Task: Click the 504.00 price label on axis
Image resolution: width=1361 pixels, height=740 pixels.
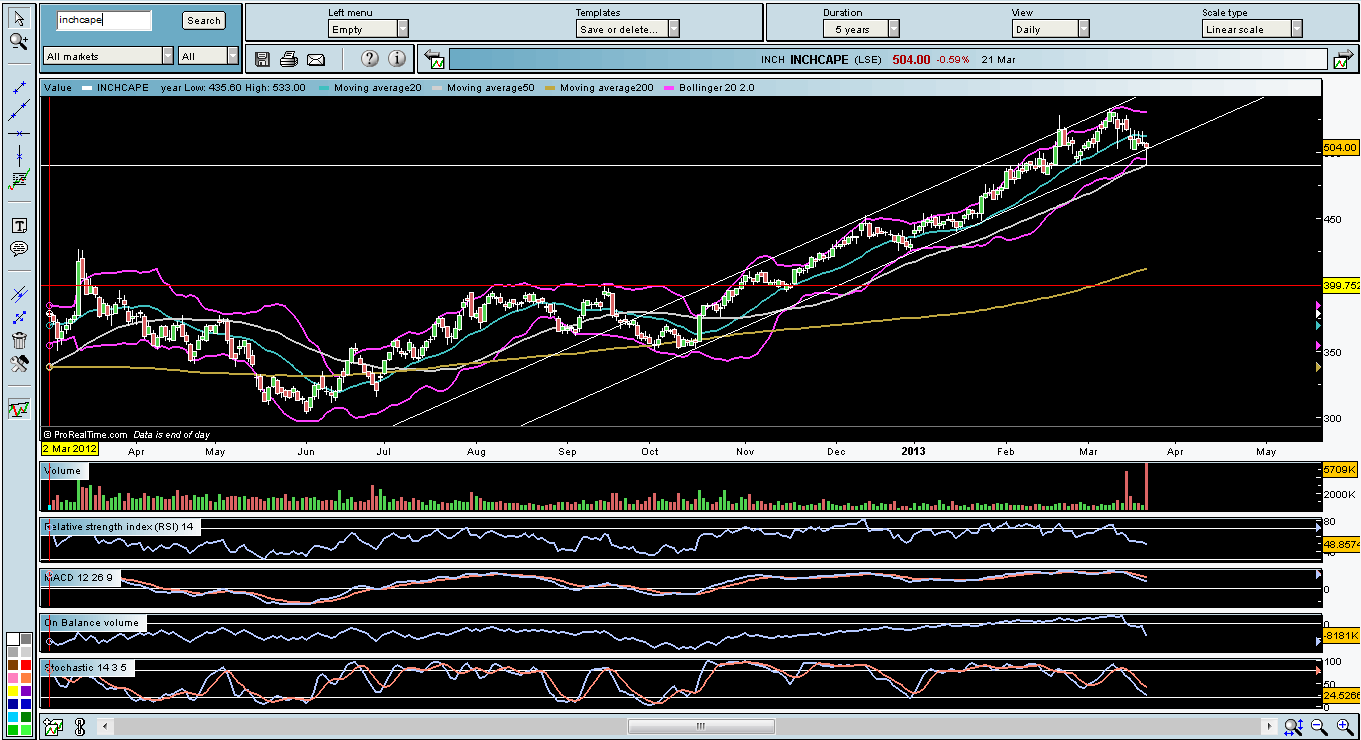Action: click(1339, 147)
